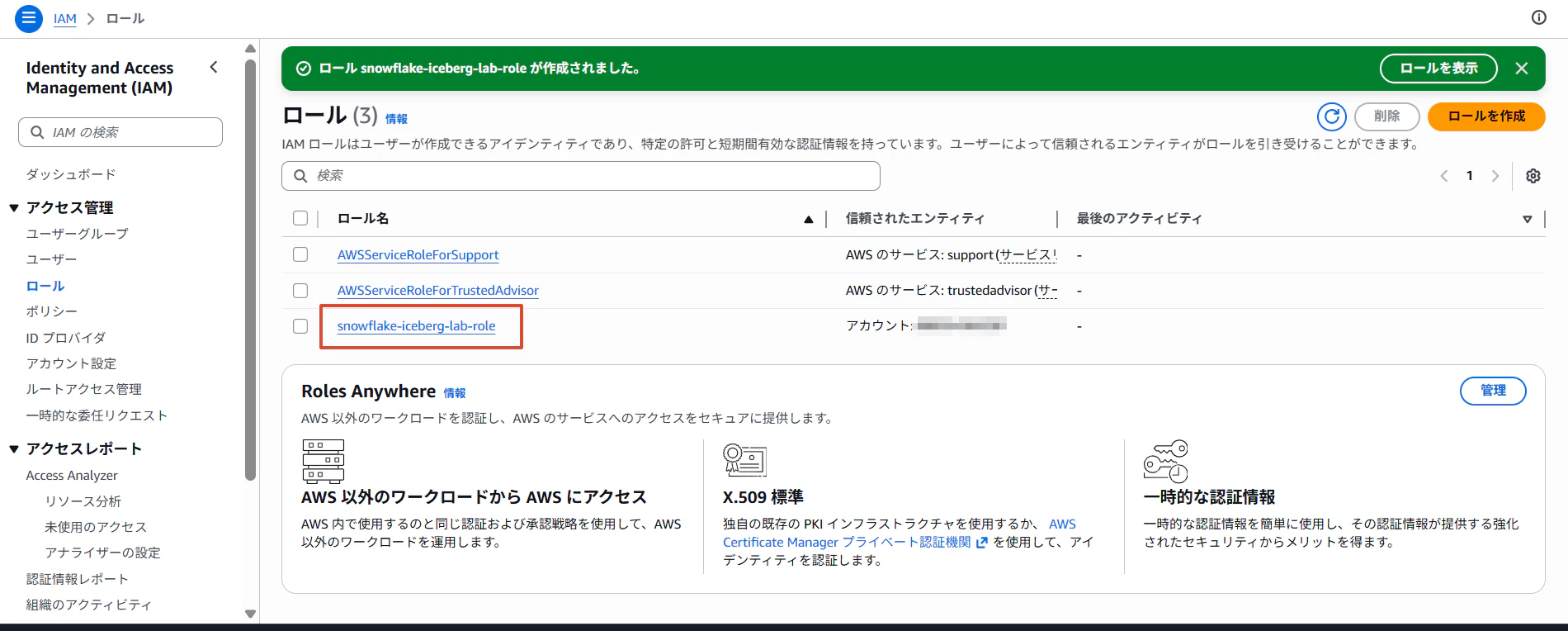The width and height of the screenshot is (1568, 631).
Task: Open ルートアクセス管理 in the sidebar
Action: click(x=84, y=389)
